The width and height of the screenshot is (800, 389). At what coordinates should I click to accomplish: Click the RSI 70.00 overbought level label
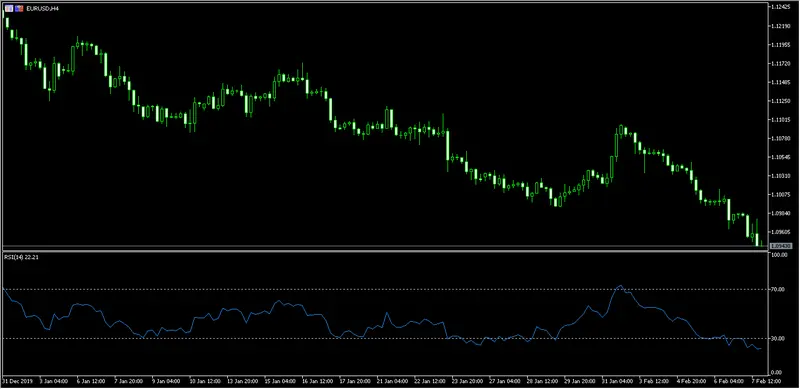point(778,289)
